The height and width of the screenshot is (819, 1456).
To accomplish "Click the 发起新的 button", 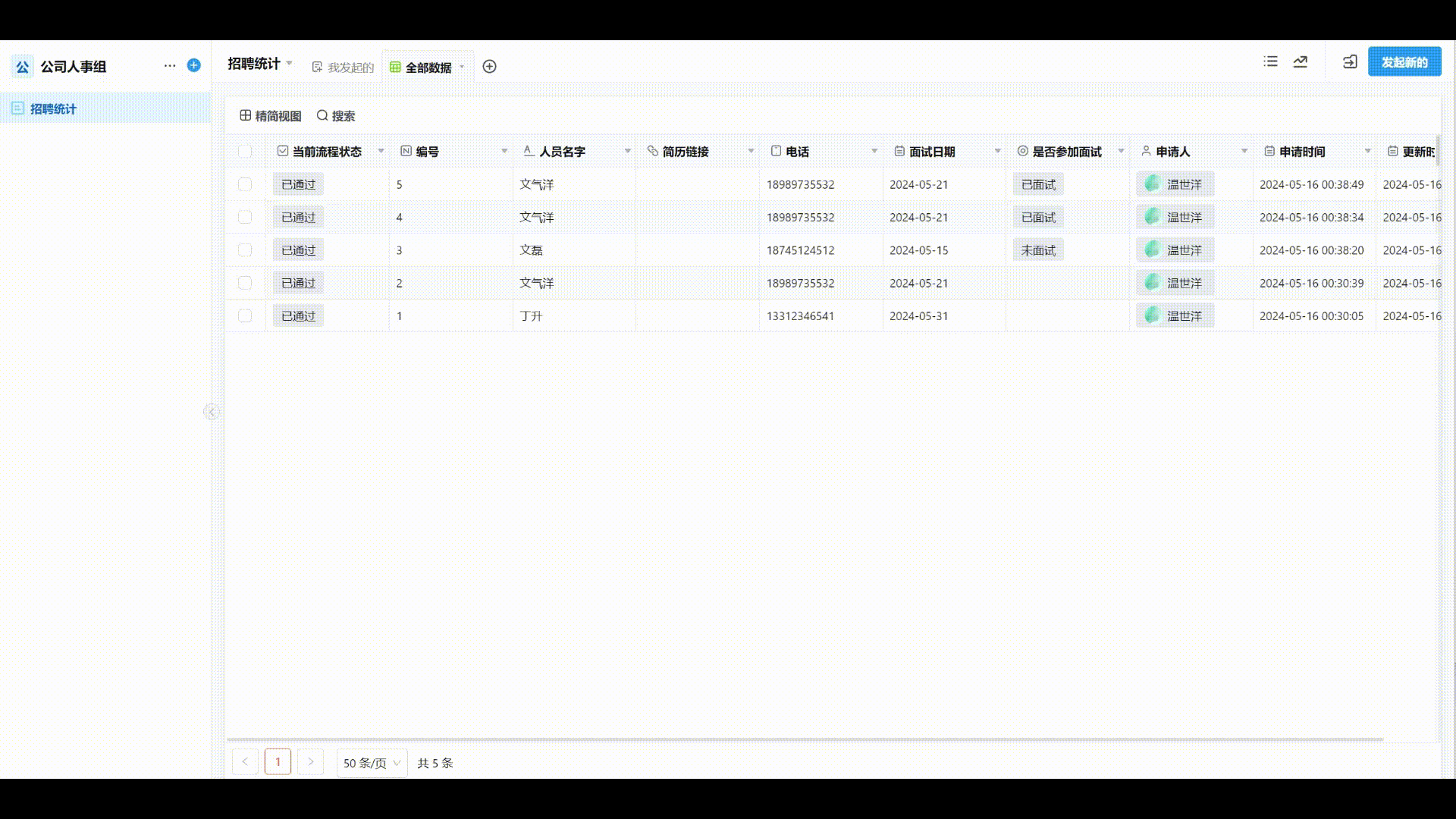I will point(1404,62).
